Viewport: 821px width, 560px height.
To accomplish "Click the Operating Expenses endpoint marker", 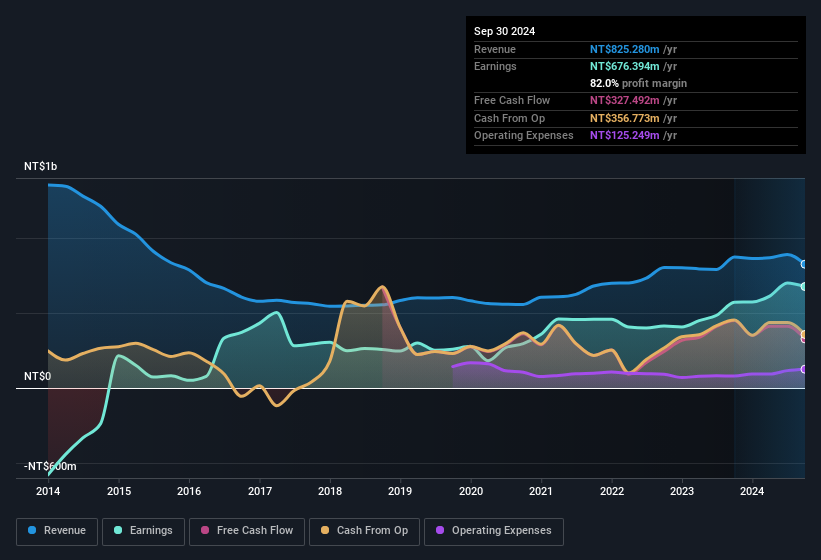I will point(804,369).
